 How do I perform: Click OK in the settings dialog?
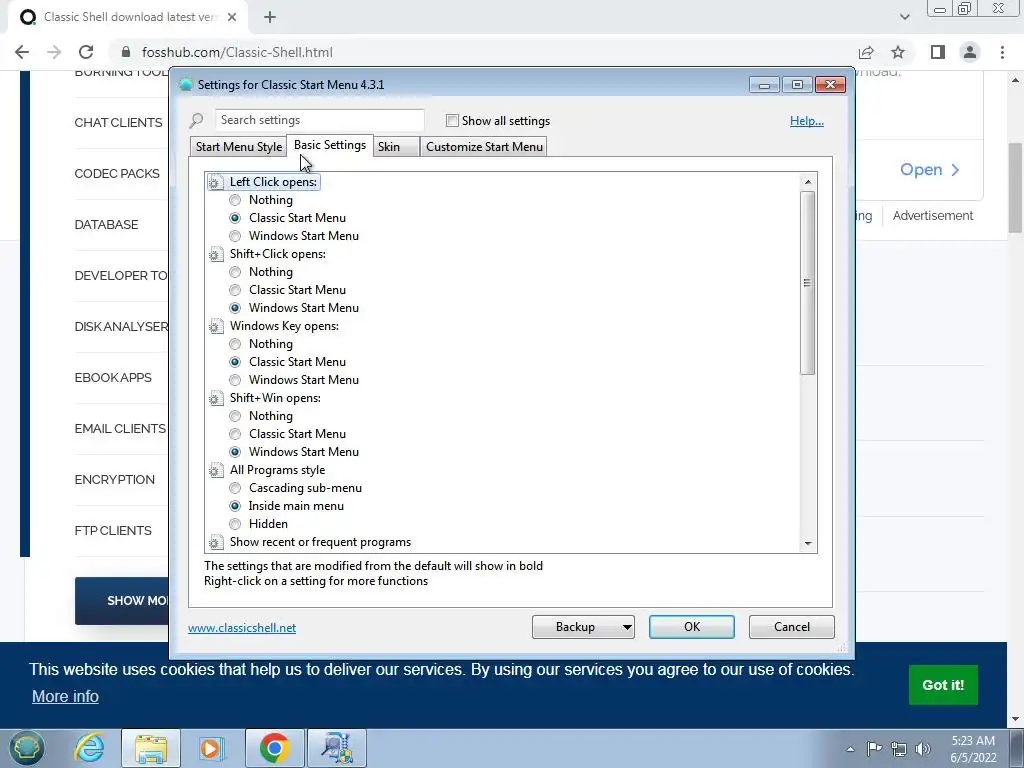[692, 627]
